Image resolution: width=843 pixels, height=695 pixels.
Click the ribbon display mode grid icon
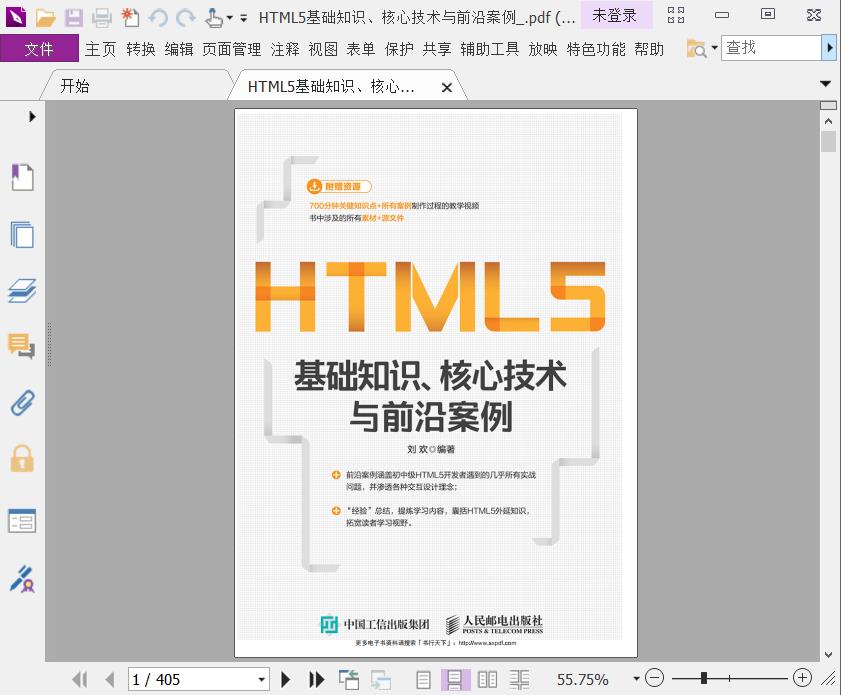676,16
